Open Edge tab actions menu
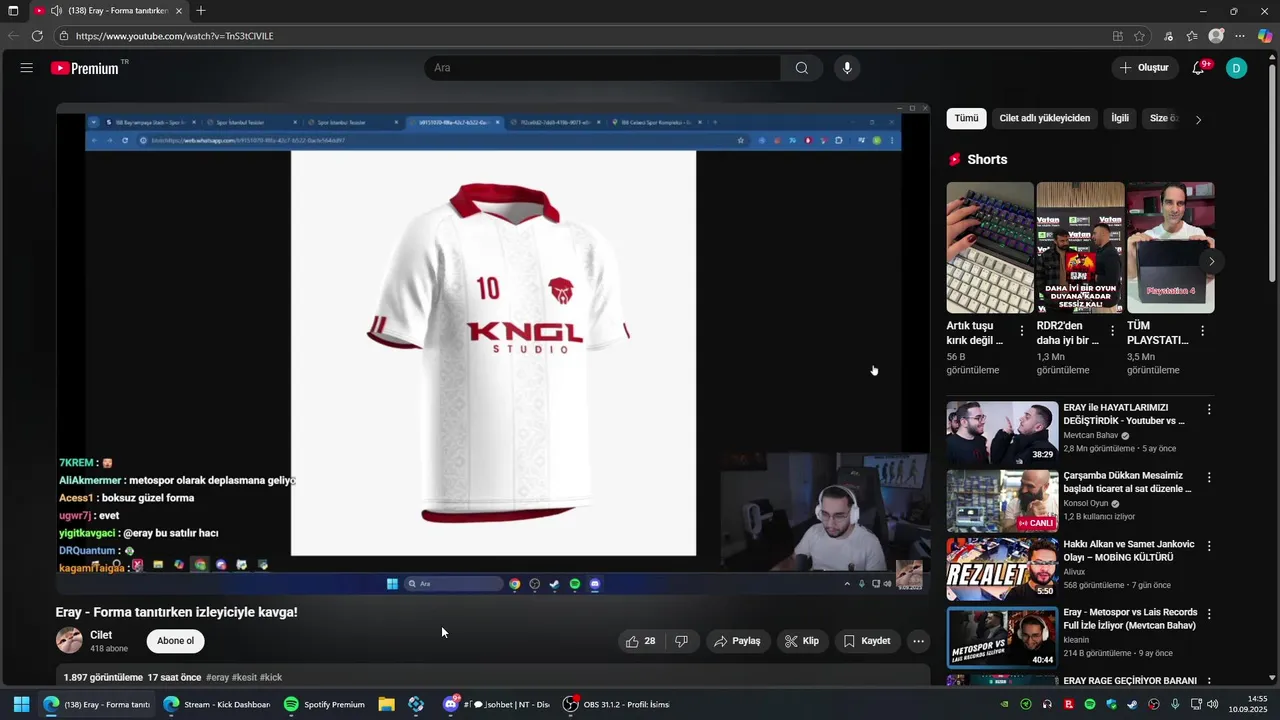Viewport: 1280px width, 720px height. pos(13,11)
